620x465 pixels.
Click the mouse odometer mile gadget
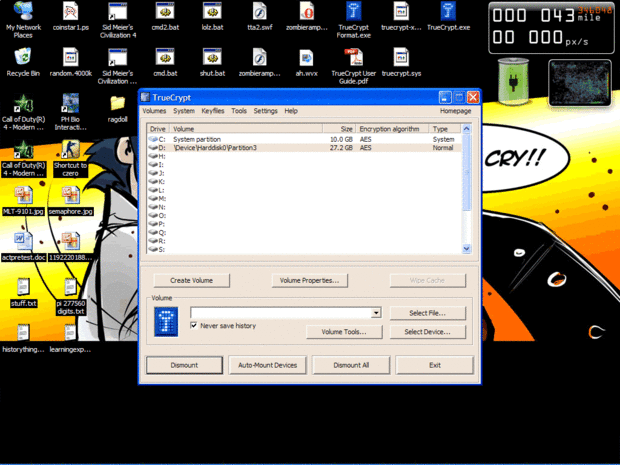[551, 28]
